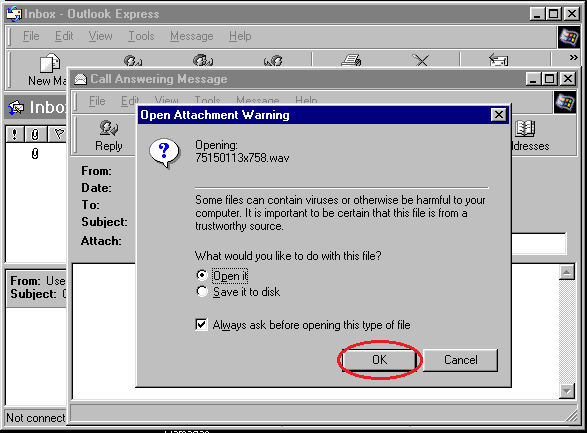Click the New Mail toolbar icon
The image size is (587, 433).
(x=50, y=63)
